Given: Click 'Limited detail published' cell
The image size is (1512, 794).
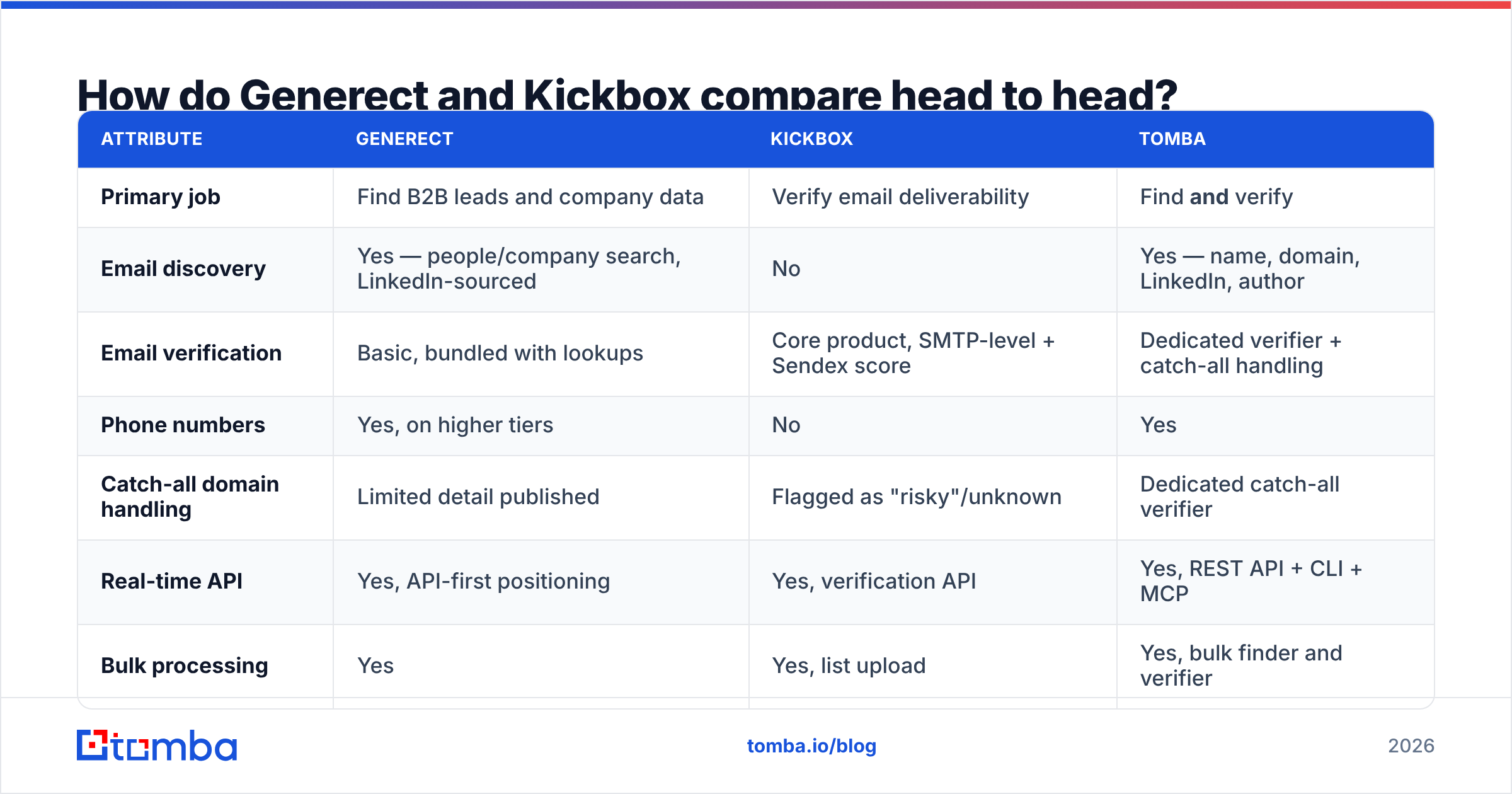Looking at the screenshot, I should click(x=478, y=497).
